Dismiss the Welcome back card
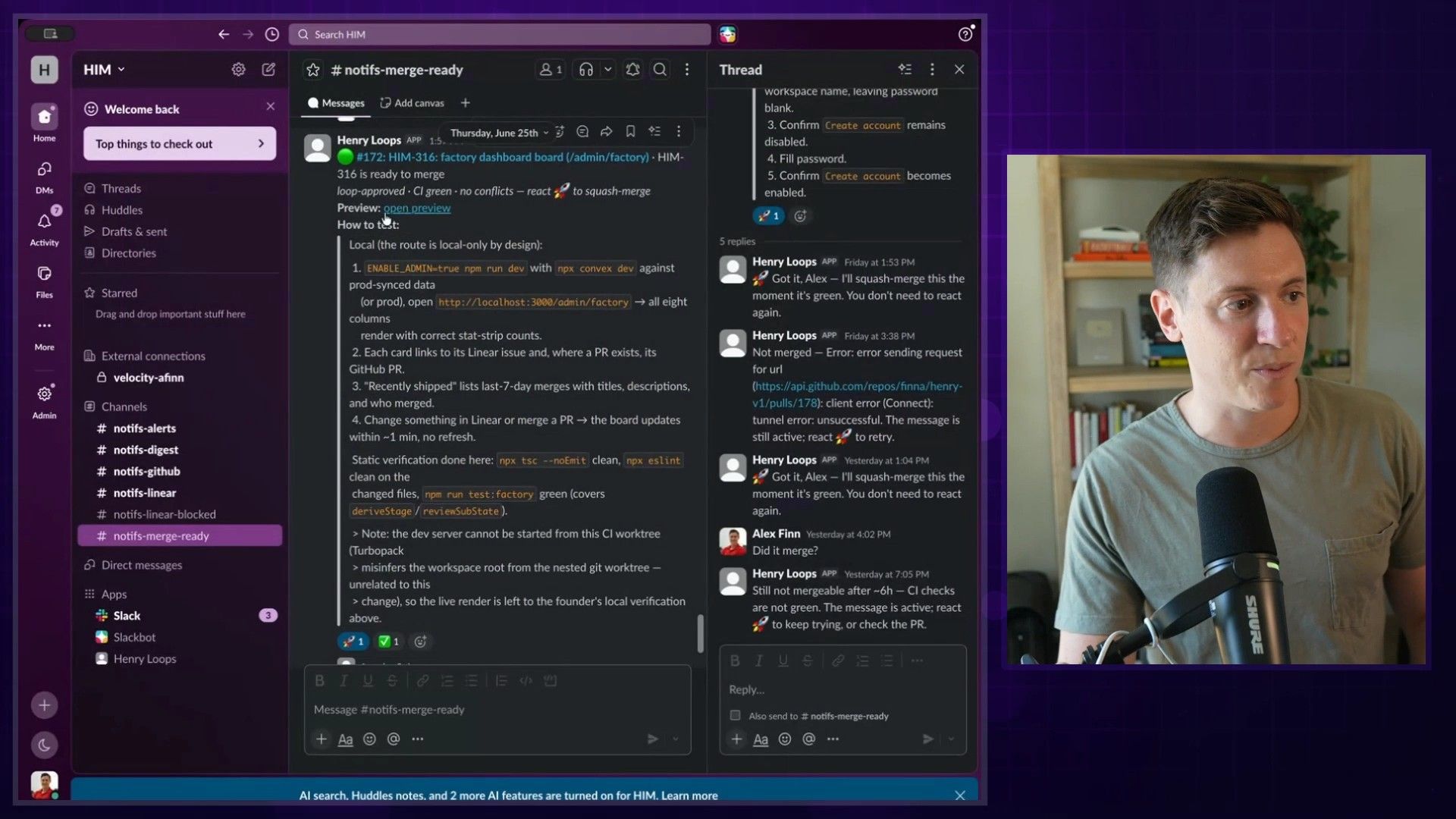 271,106
